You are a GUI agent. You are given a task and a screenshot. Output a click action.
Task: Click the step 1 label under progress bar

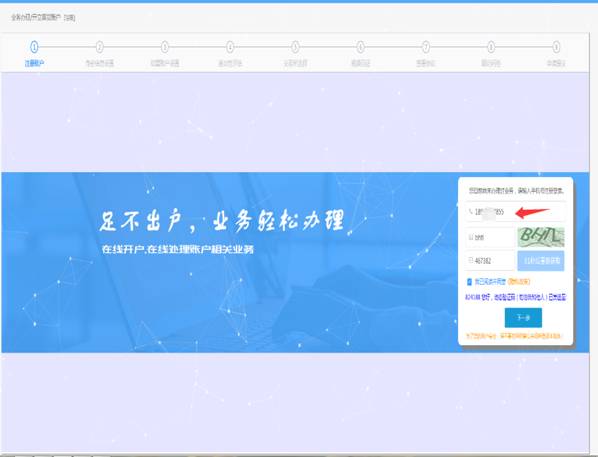pyautogui.click(x=34, y=63)
